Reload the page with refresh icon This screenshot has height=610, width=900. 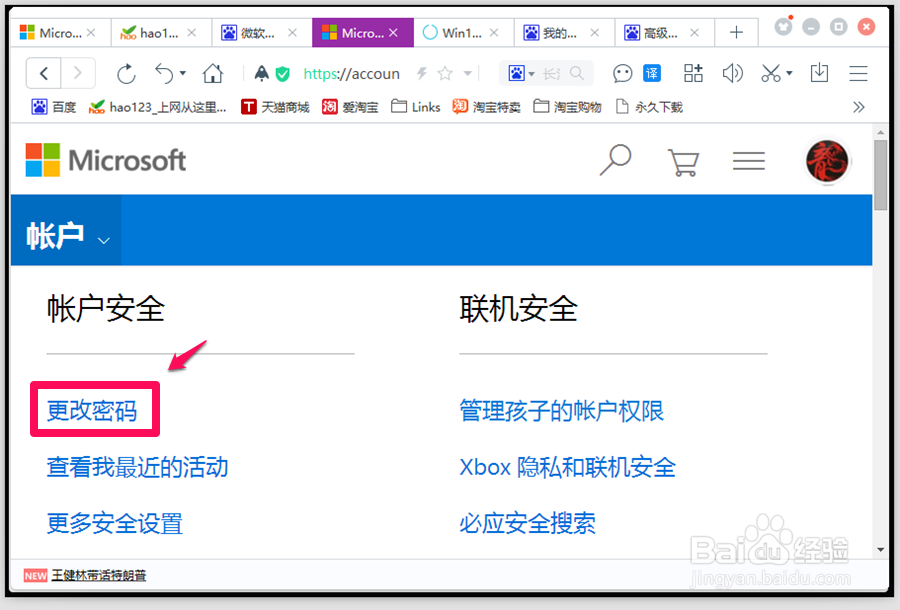126,73
